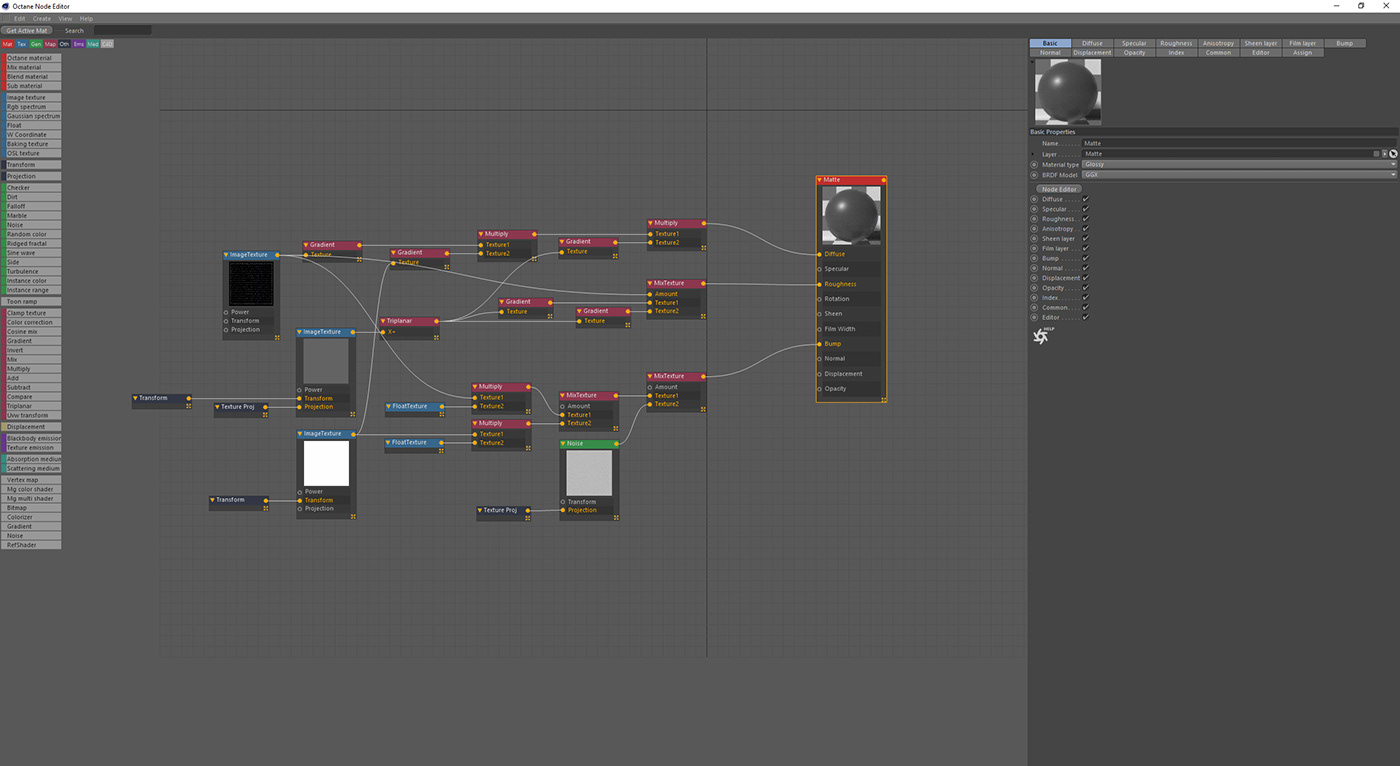
Task: Disable the Bump checkbox
Action: (1085, 258)
